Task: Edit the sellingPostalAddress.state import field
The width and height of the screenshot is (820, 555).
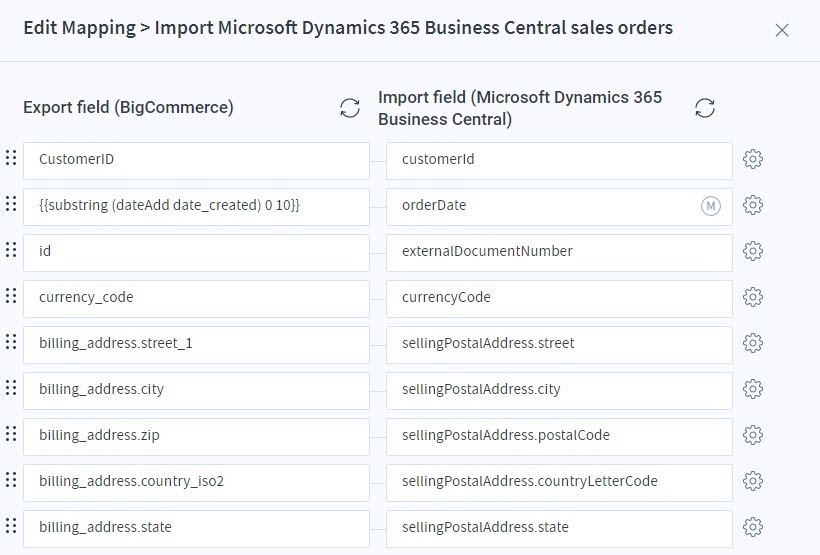Action: (559, 529)
